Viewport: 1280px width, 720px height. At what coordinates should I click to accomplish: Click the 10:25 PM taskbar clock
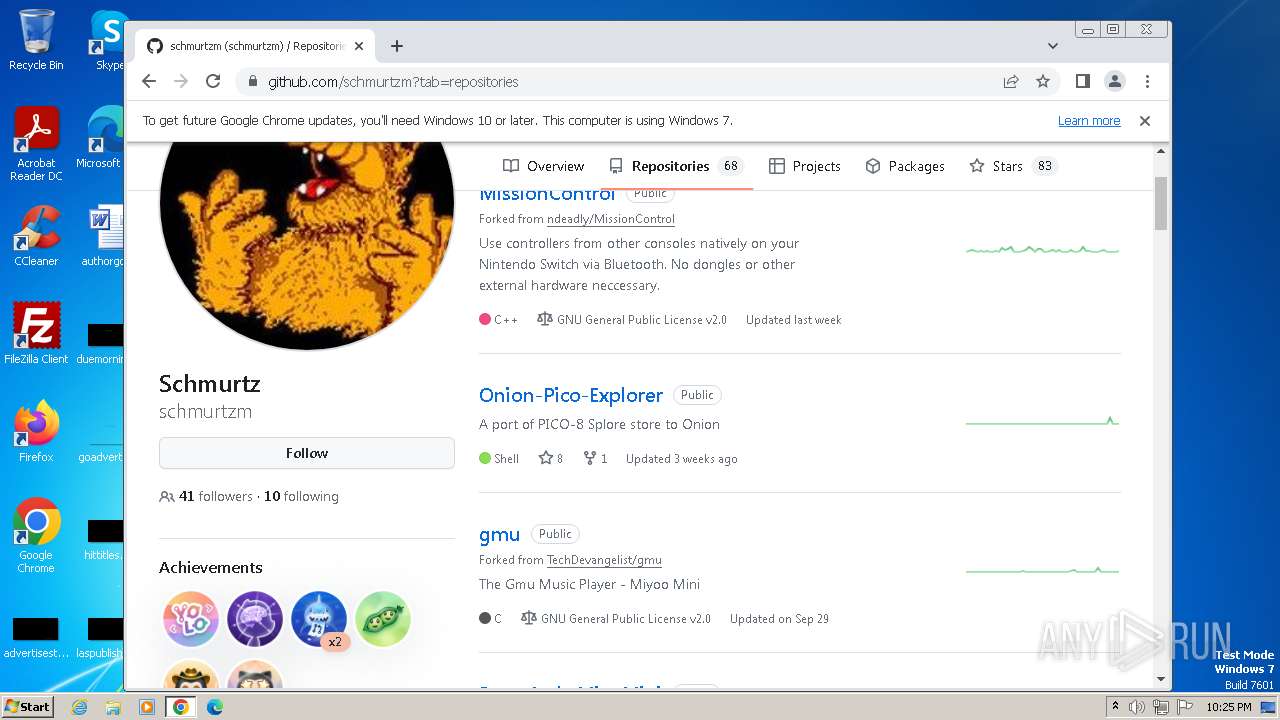click(1228, 707)
